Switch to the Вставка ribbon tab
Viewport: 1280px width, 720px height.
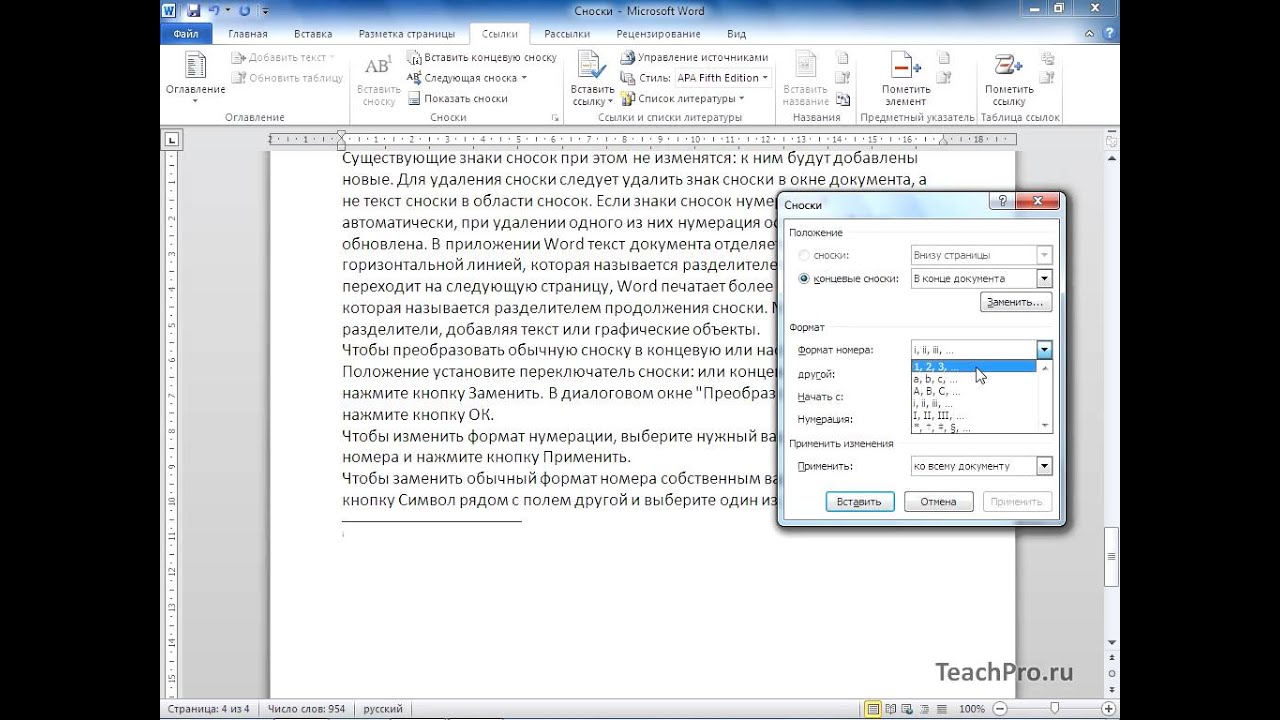tap(313, 34)
